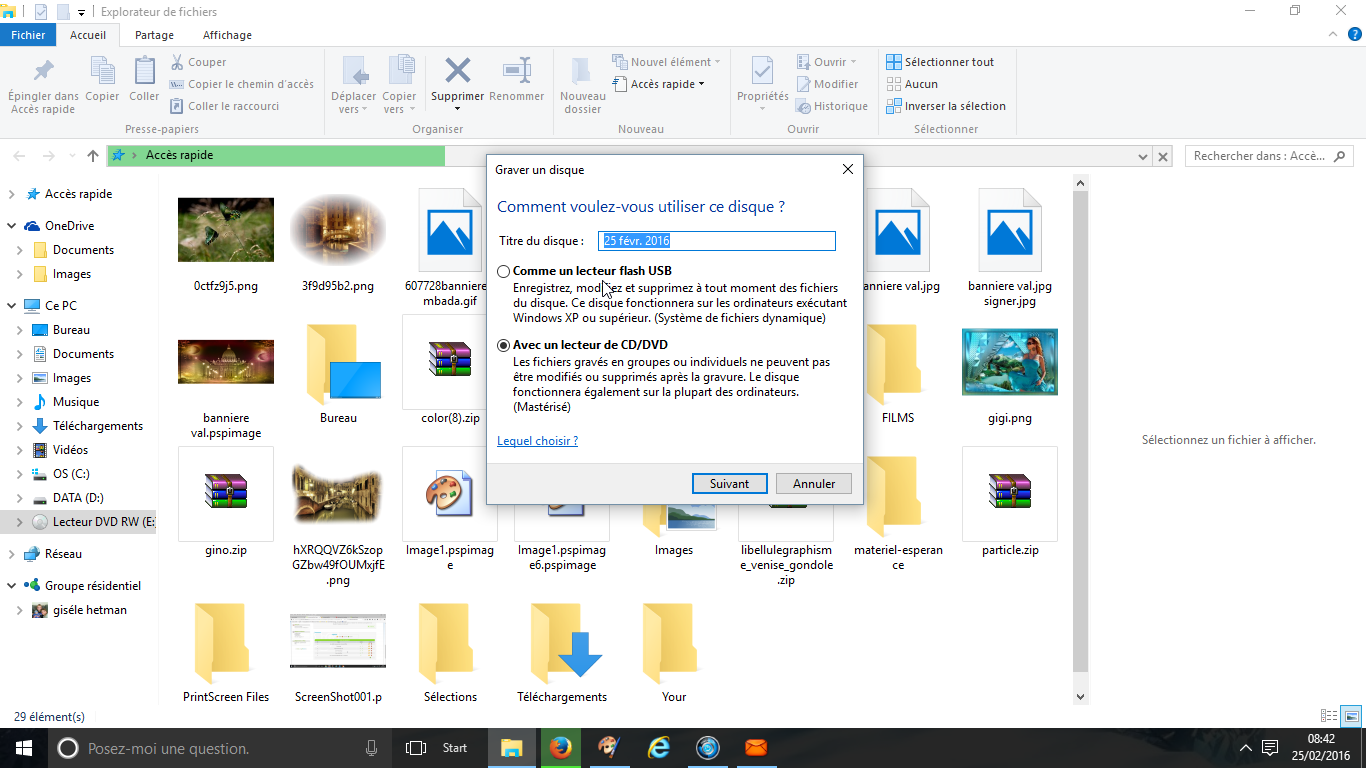Select the gigi.png thumbnail
This screenshot has width=1366, height=768.
[x=1010, y=362]
